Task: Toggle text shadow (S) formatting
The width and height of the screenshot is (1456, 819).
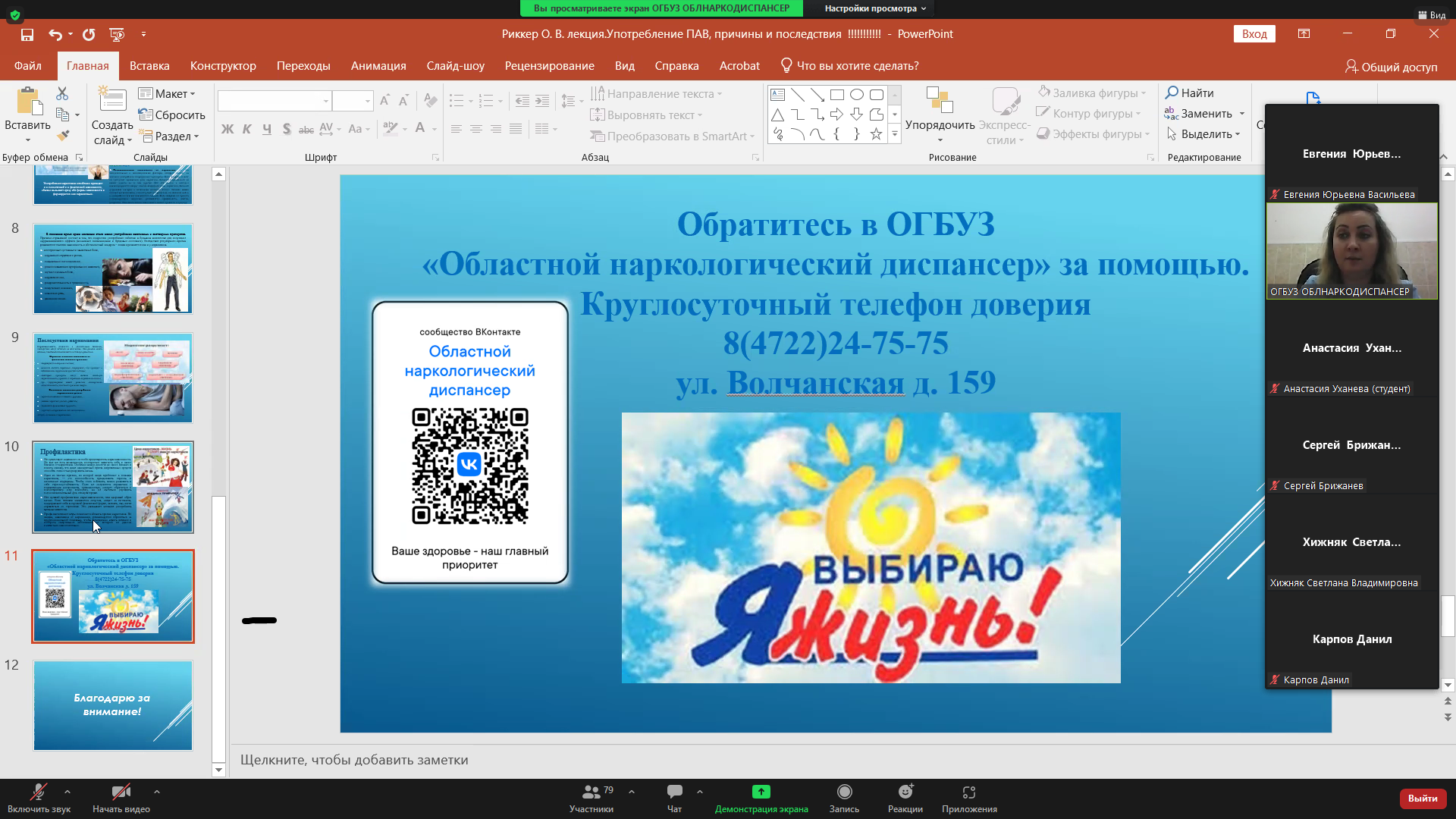Action: pyautogui.click(x=287, y=129)
